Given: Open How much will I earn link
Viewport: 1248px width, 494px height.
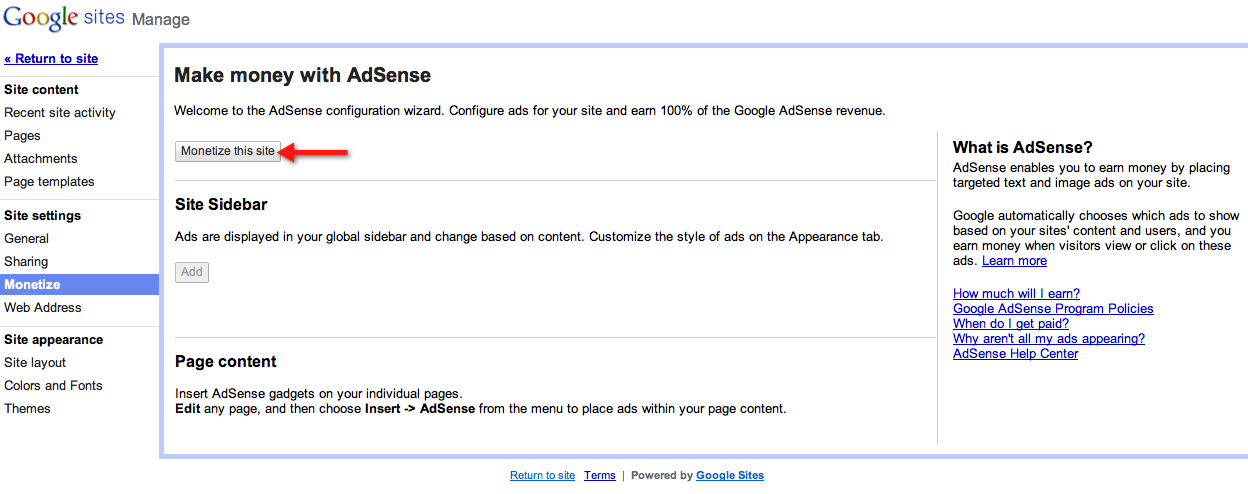Looking at the screenshot, I should coord(1016,294).
